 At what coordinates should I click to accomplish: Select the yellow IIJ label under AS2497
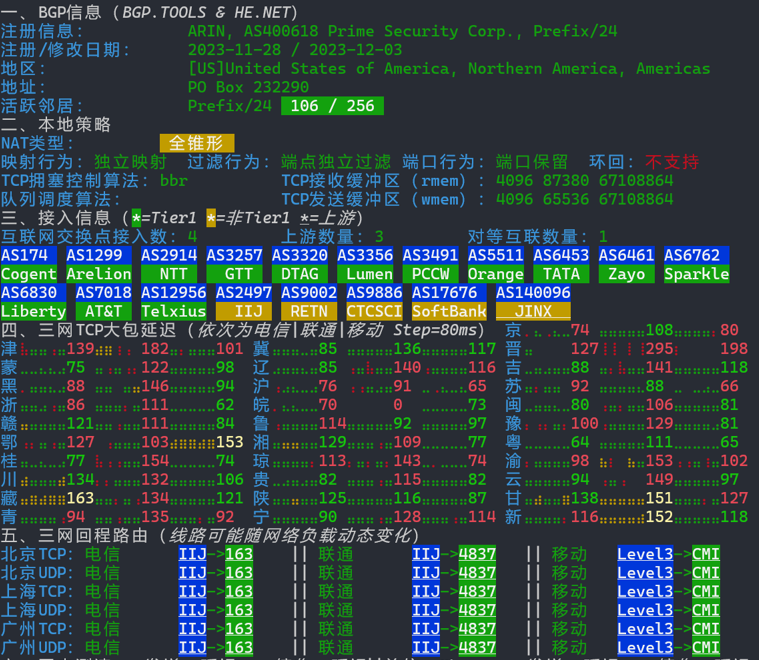pyautogui.click(x=243, y=311)
